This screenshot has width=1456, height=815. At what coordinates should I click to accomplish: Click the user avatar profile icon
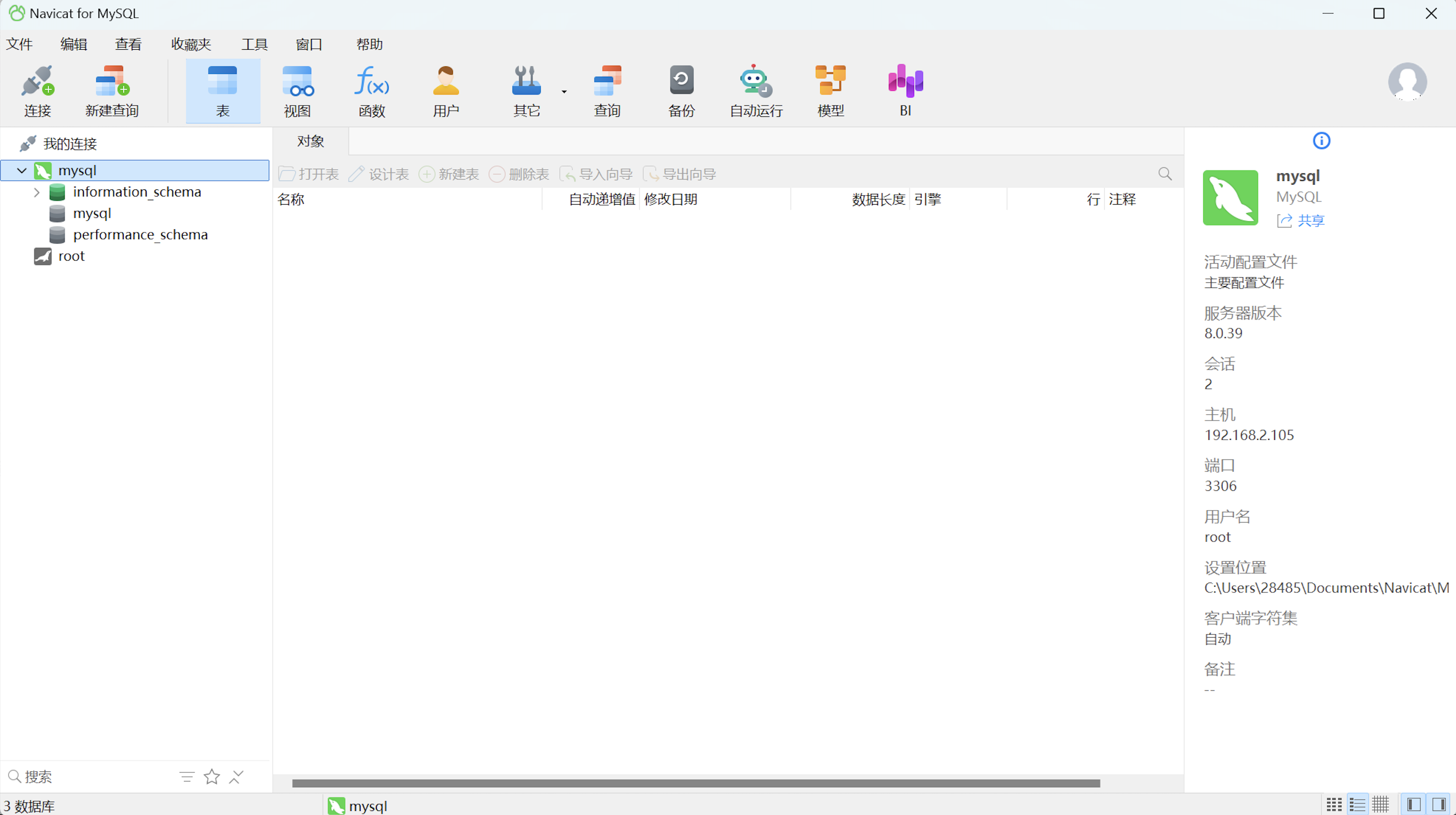1407,82
